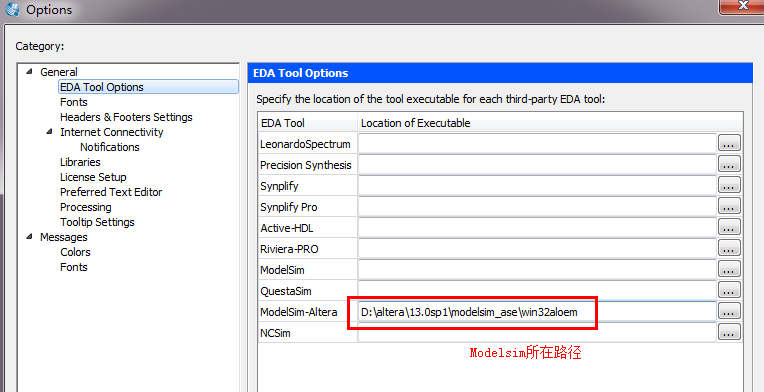Open Headers & Footers Settings

[x=126, y=117]
